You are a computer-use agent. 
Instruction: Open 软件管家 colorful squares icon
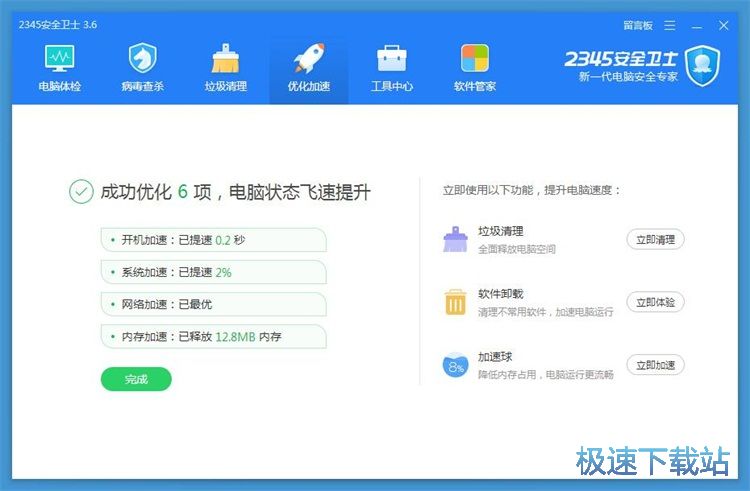point(475,58)
